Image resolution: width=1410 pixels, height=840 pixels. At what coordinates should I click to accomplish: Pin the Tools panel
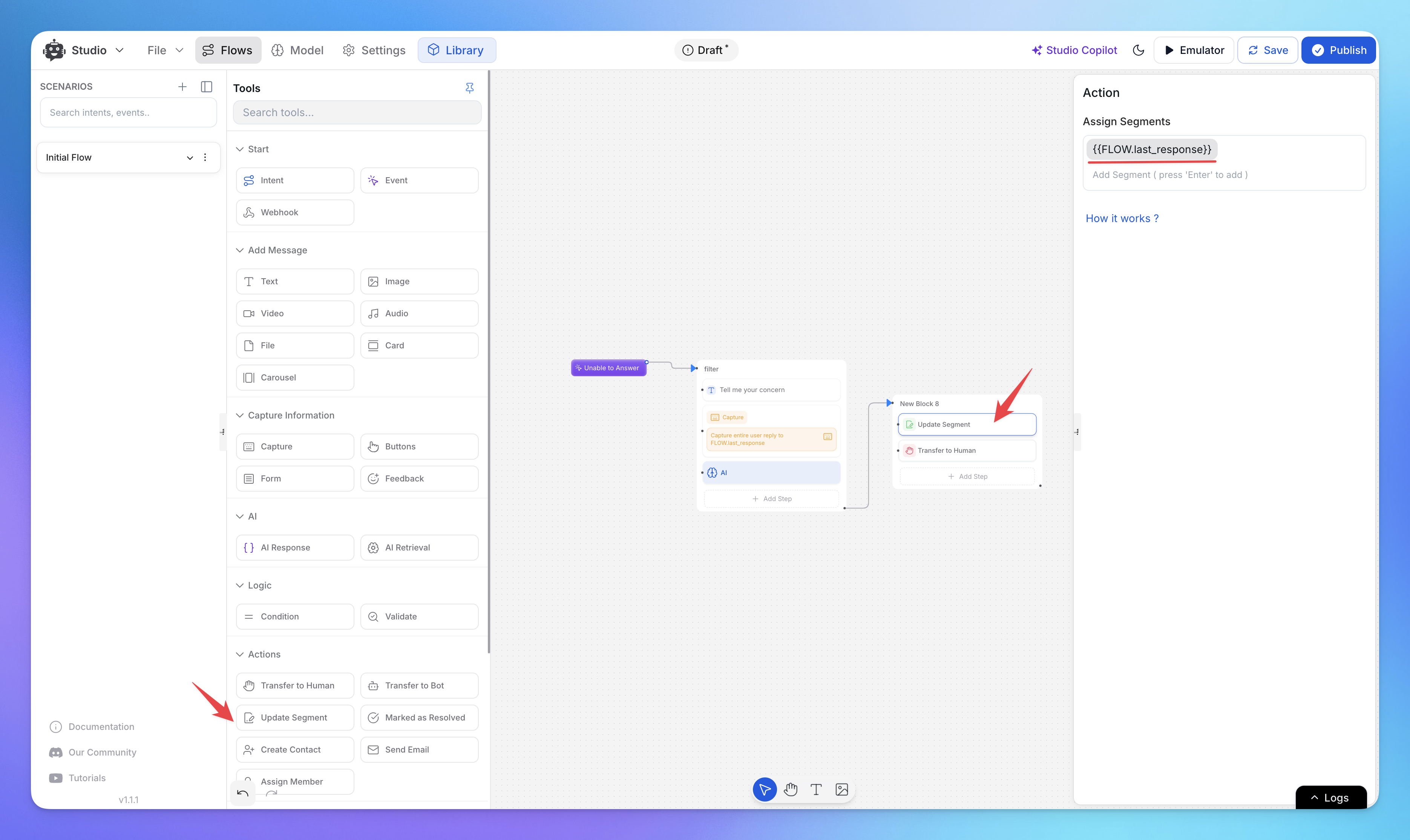[469, 88]
